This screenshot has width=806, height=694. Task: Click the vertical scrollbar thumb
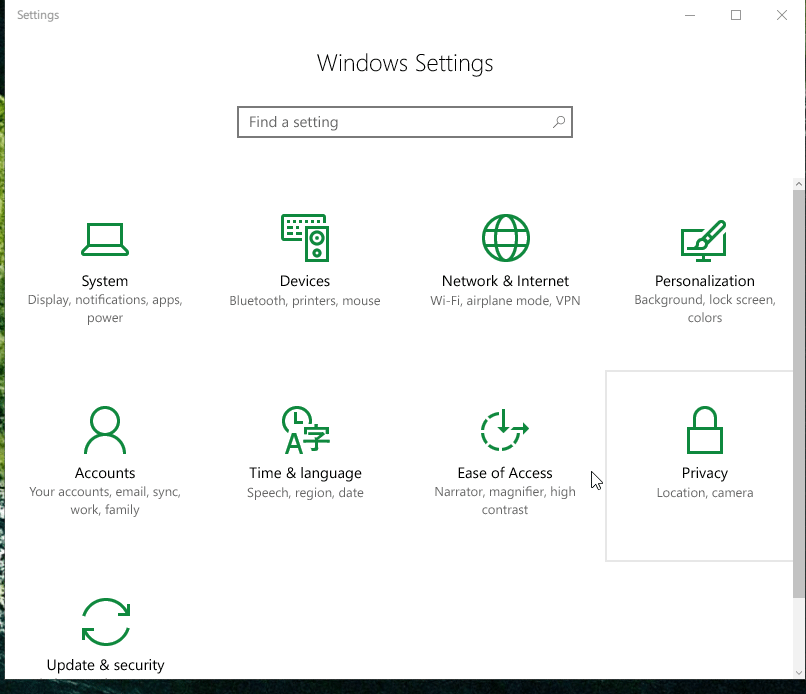coord(798,394)
